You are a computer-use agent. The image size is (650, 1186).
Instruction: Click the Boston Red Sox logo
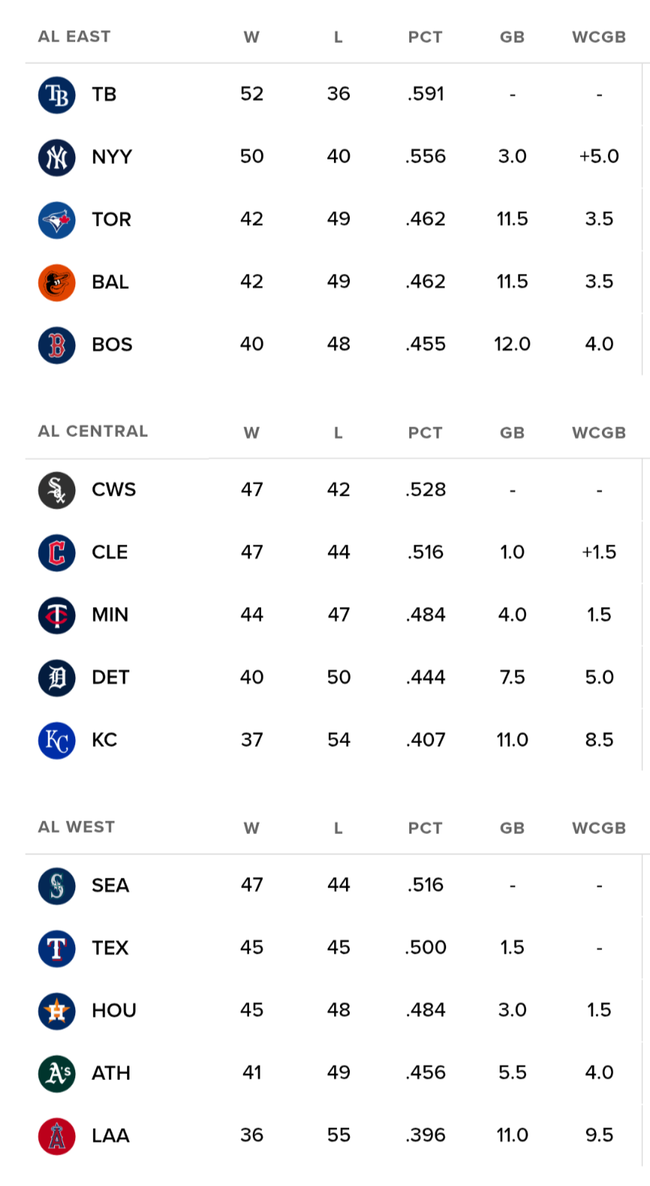pyautogui.click(x=57, y=345)
